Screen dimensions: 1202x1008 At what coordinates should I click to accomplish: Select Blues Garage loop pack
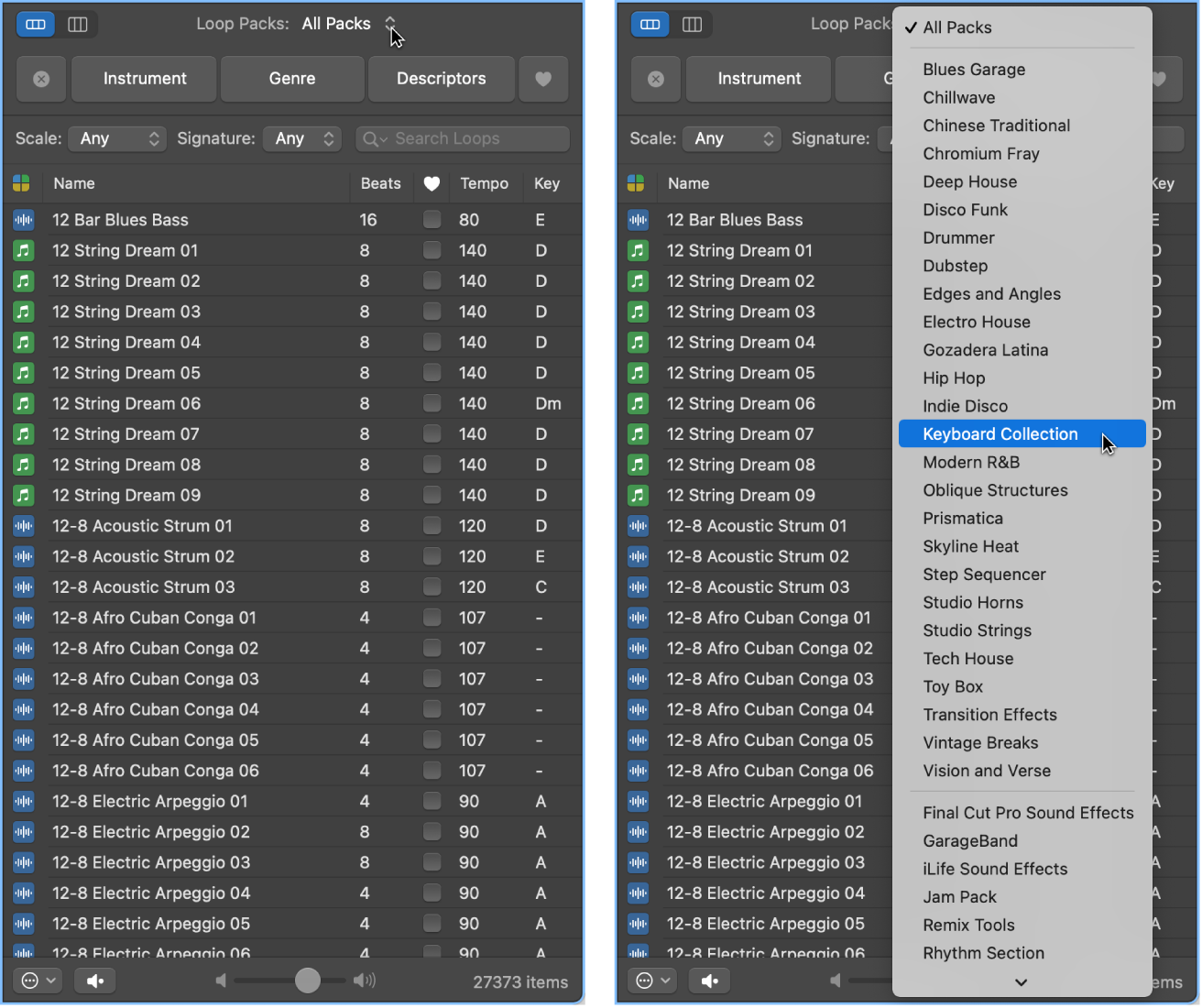tap(1022, 70)
